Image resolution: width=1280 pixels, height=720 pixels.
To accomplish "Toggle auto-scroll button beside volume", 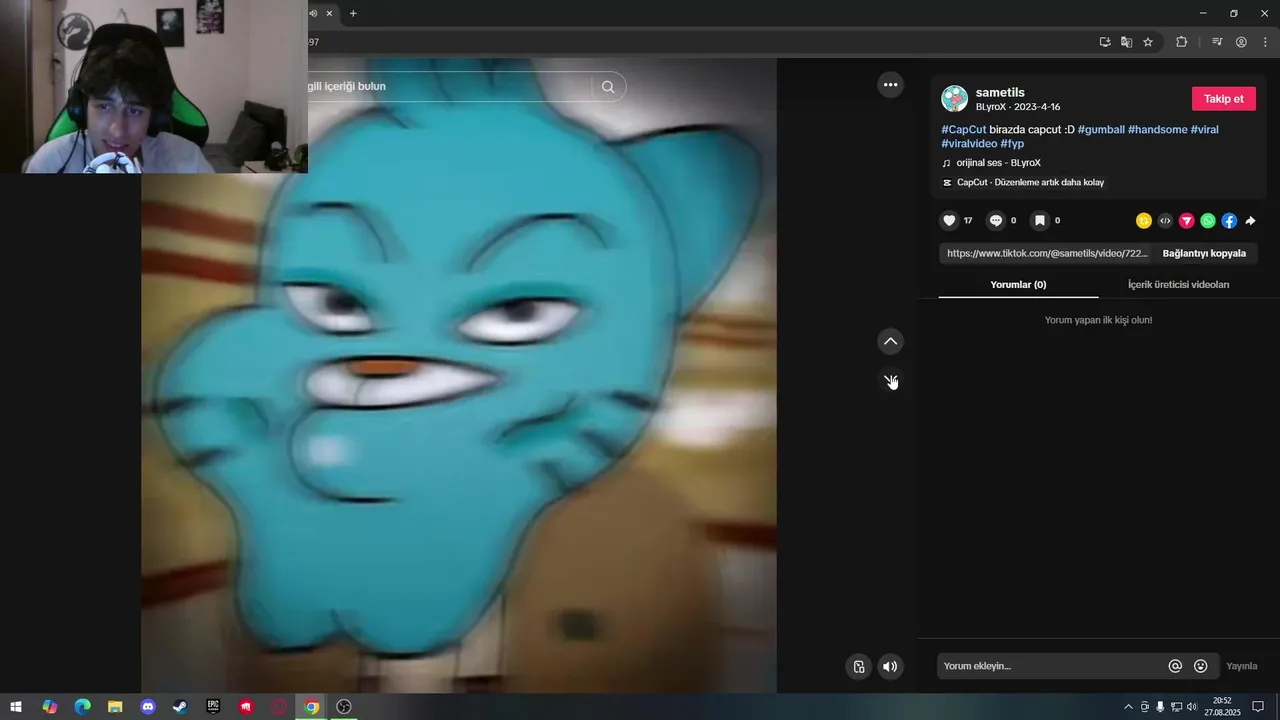I will tap(858, 667).
